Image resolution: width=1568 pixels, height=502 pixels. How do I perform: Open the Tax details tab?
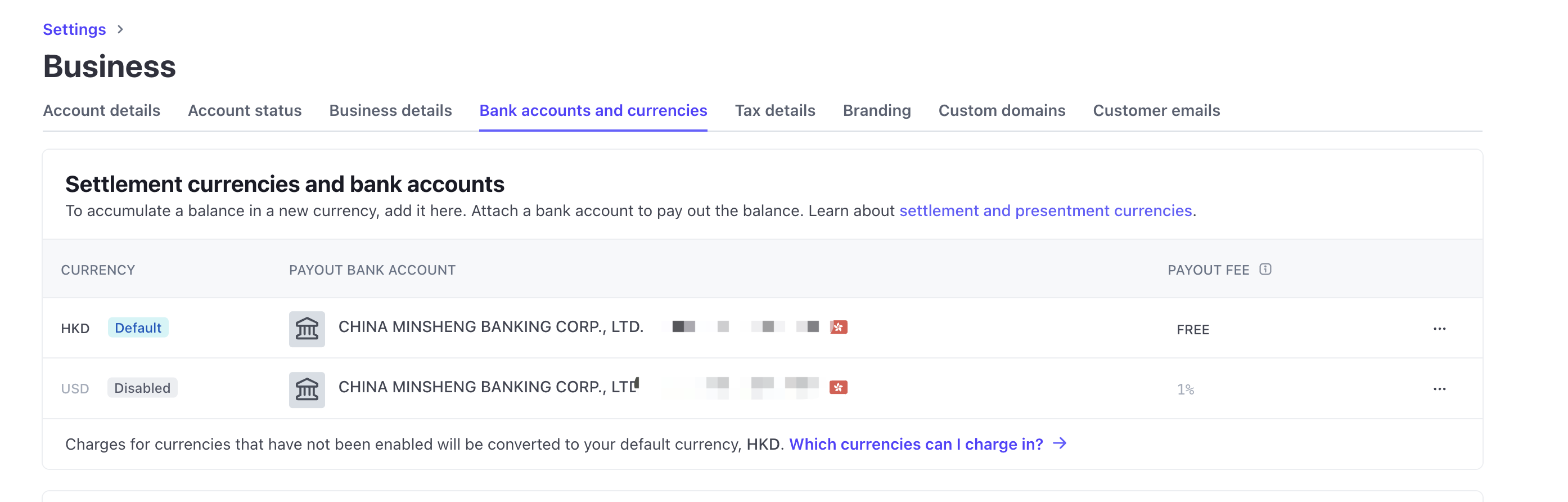774,110
